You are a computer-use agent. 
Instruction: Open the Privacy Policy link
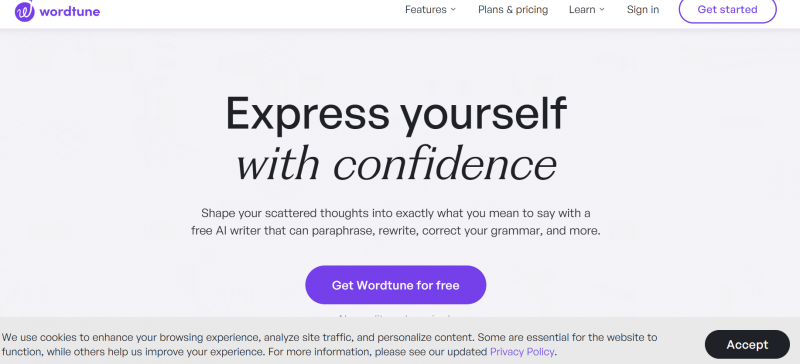click(x=522, y=352)
